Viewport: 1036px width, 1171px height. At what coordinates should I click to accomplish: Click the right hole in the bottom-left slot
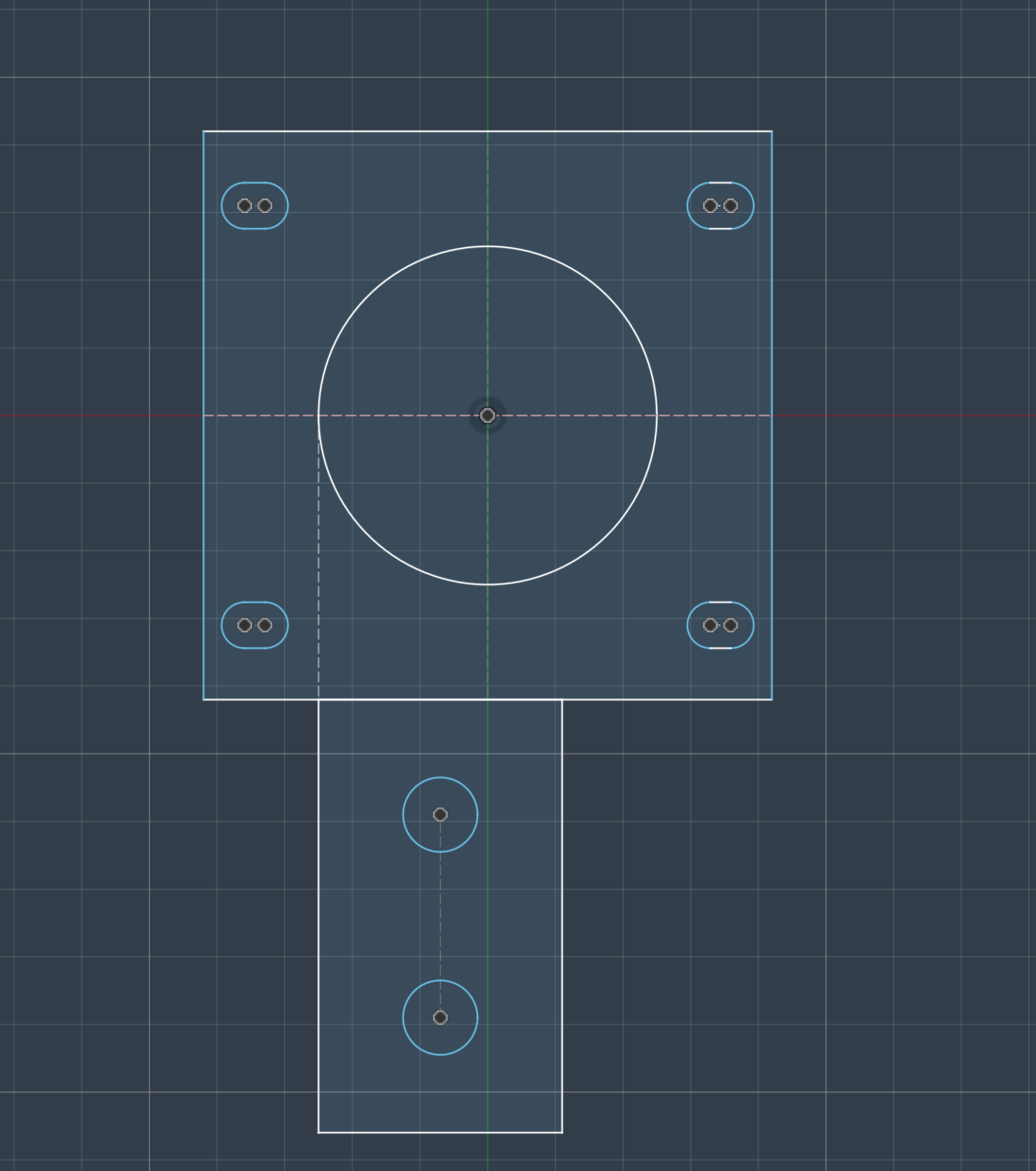(263, 624)
